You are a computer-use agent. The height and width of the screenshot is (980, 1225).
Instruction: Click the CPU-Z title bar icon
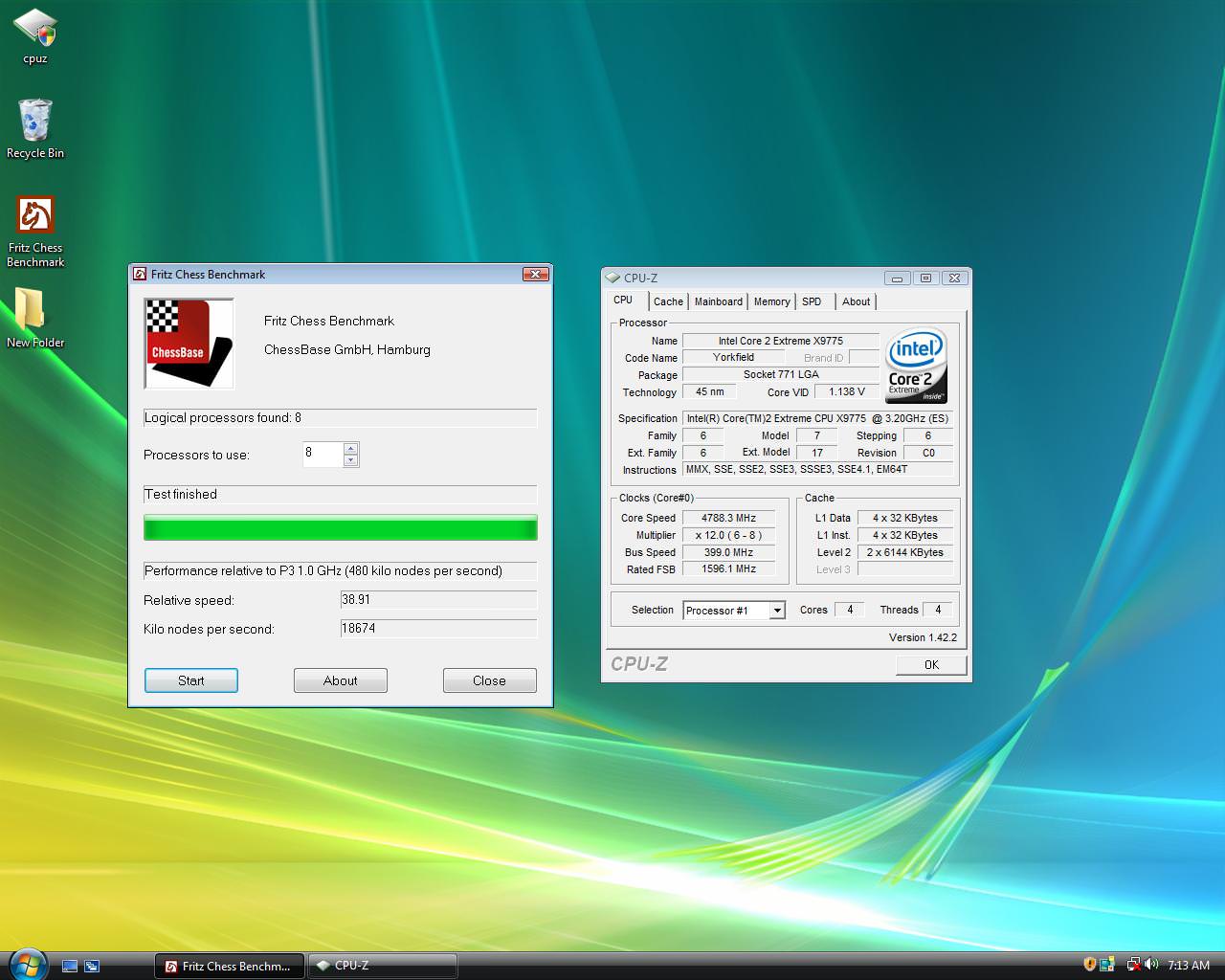coord(612,278)
